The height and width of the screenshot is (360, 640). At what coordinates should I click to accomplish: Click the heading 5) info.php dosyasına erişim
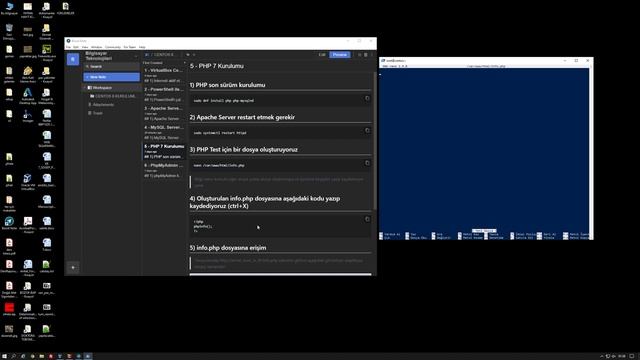228,248
